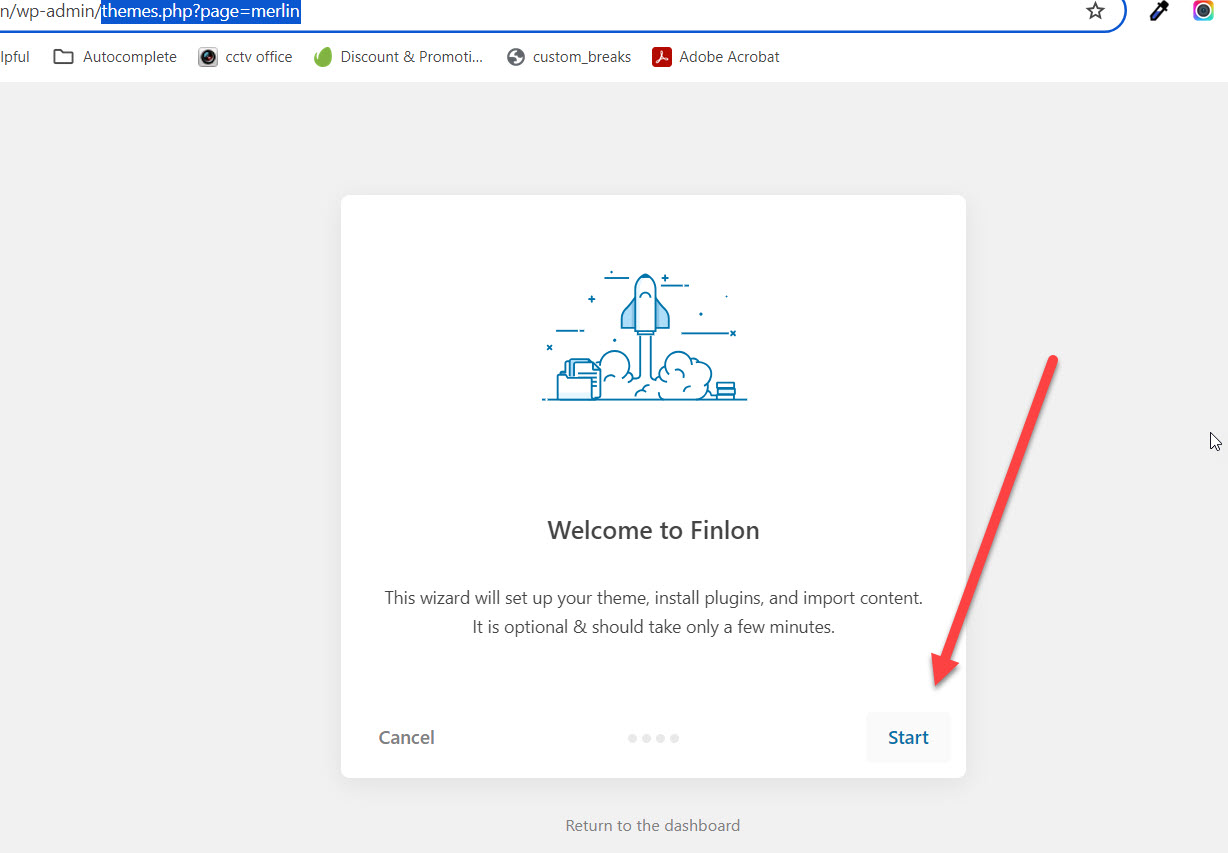The image size is (1228, 853).
Task: Click the colorful circular extension icon
Action: (x=1203, y=11)
